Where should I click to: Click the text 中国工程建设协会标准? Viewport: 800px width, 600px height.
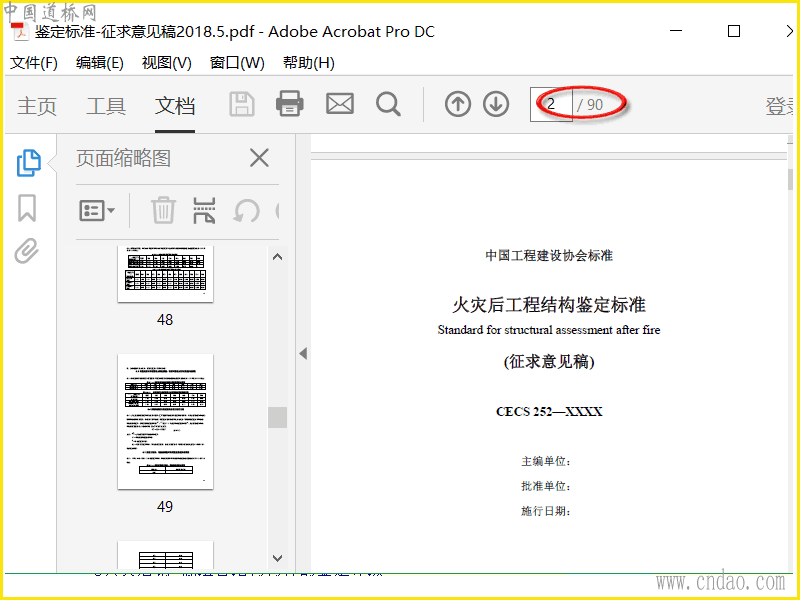pos(549,255)
